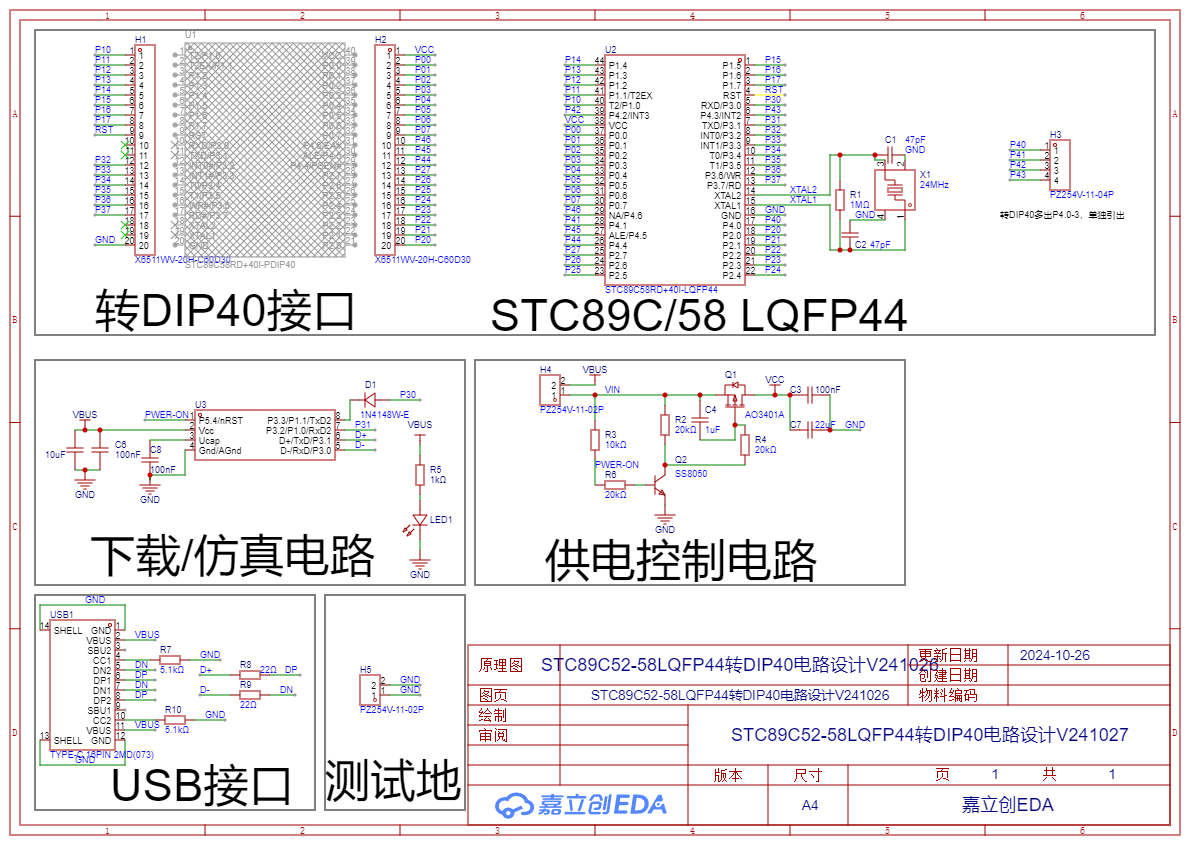Click the USB接口 section title
Screen dimensions: 1190x845
point(201,786)
